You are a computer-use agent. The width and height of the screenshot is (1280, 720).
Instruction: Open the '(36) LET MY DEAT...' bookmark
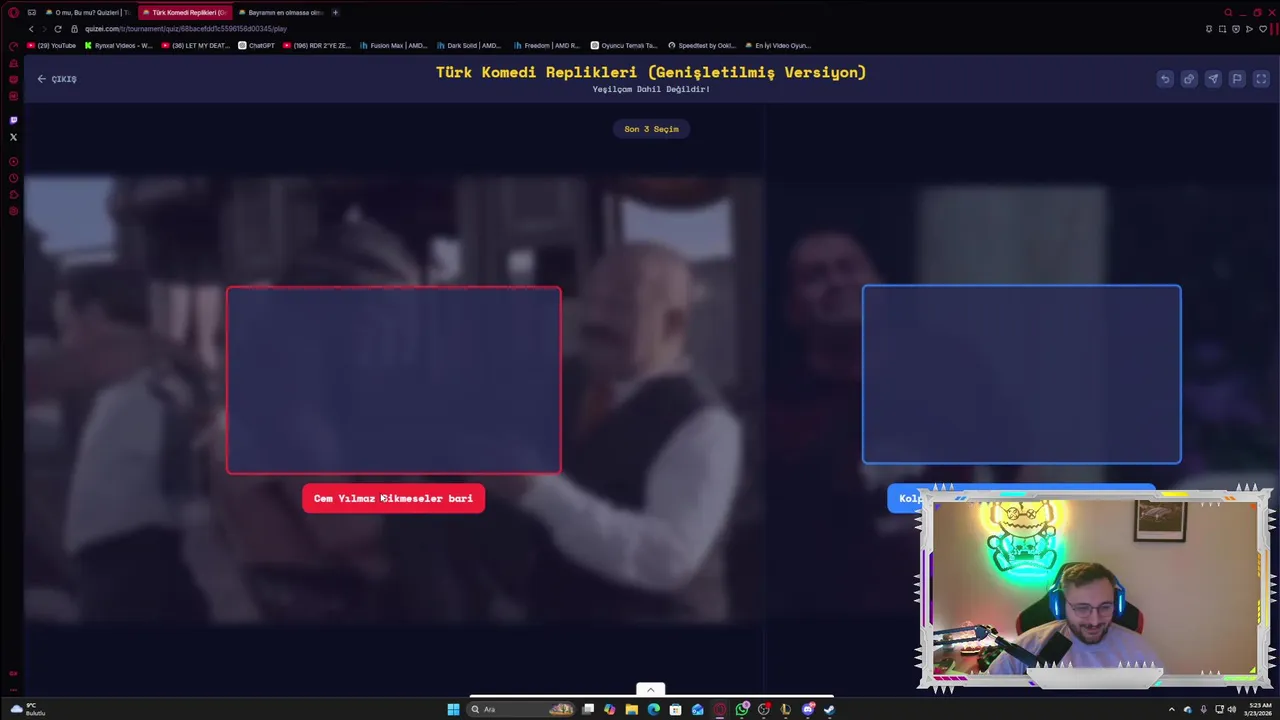click(195, 45)
